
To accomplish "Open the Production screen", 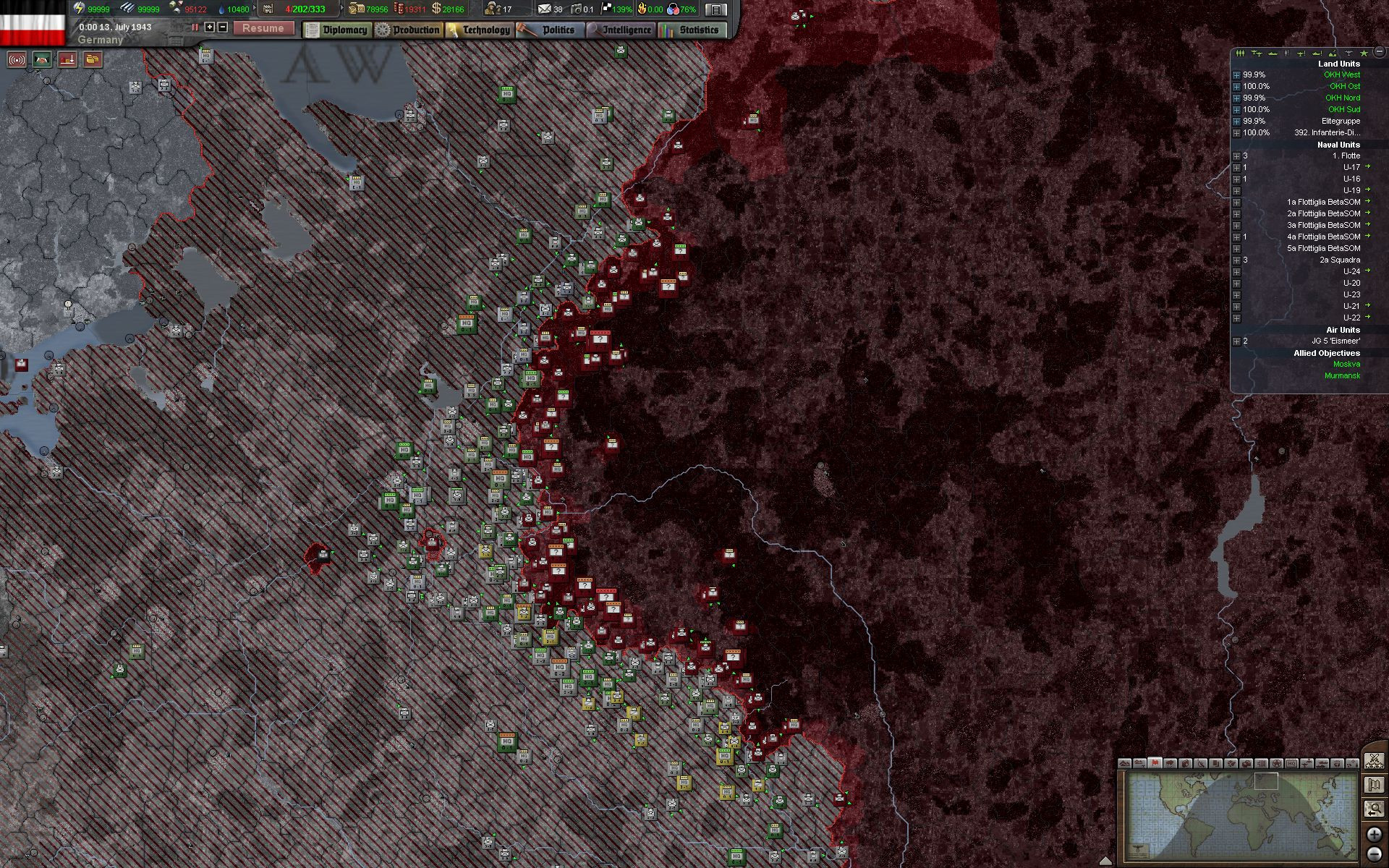I will 408,30.
